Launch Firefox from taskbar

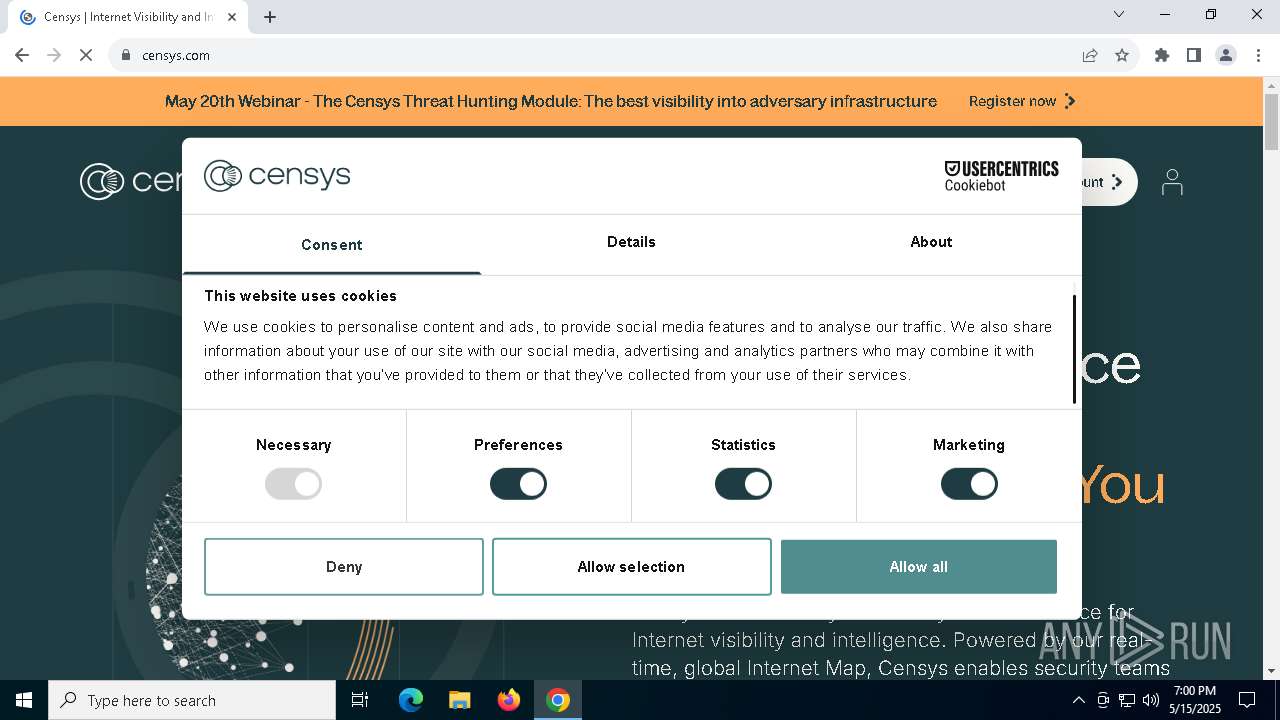click(x=509, y=700)
